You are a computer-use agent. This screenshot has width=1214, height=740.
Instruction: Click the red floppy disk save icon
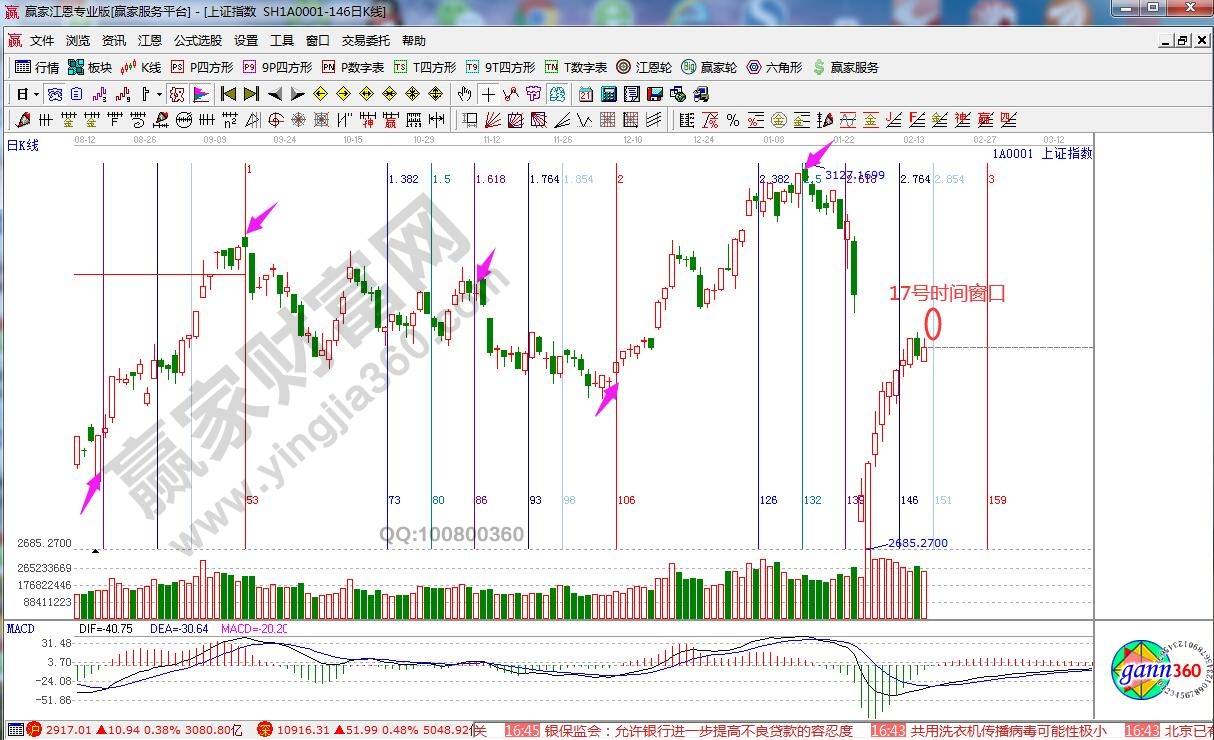655,94
